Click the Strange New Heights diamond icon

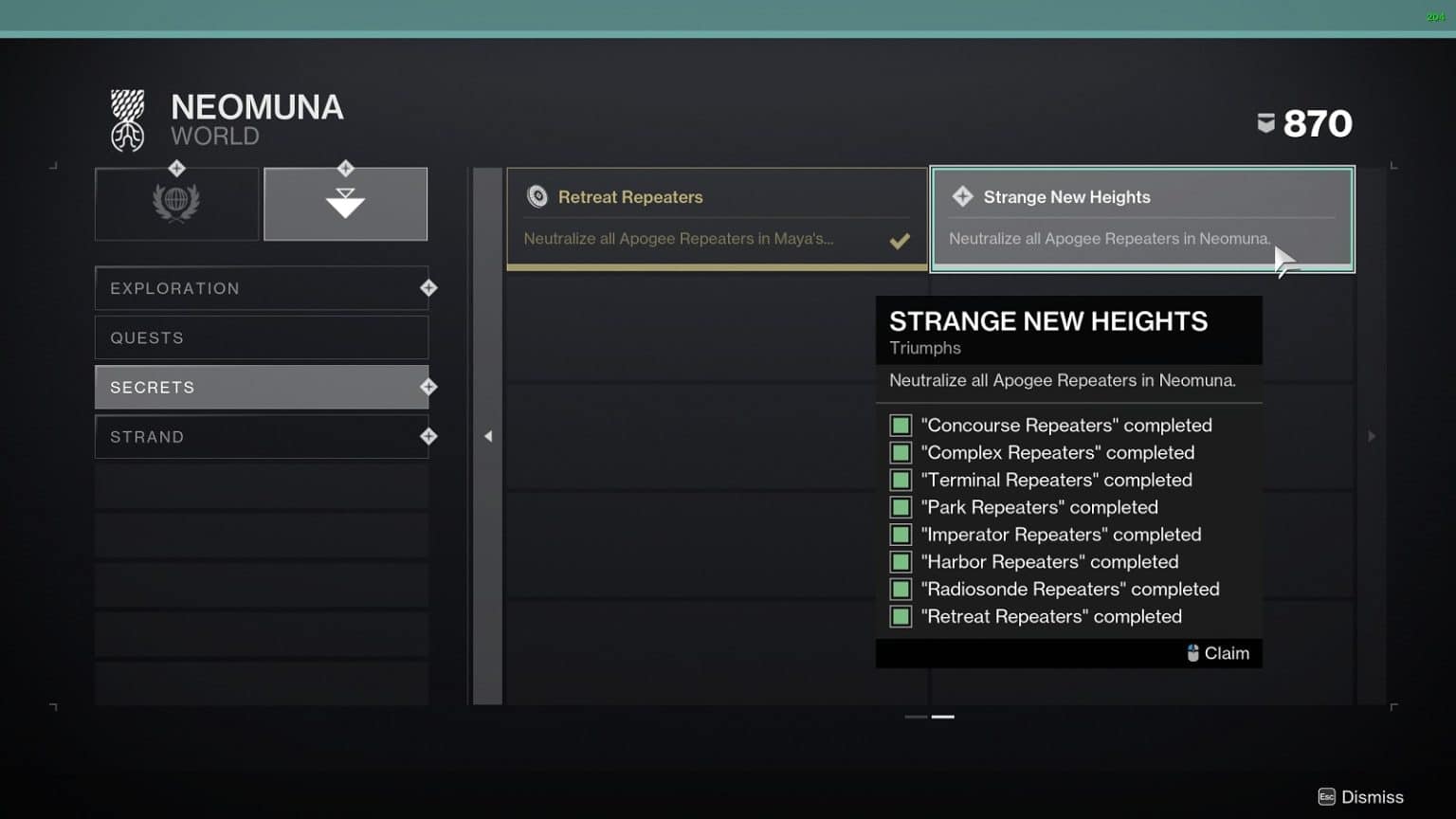963,196
